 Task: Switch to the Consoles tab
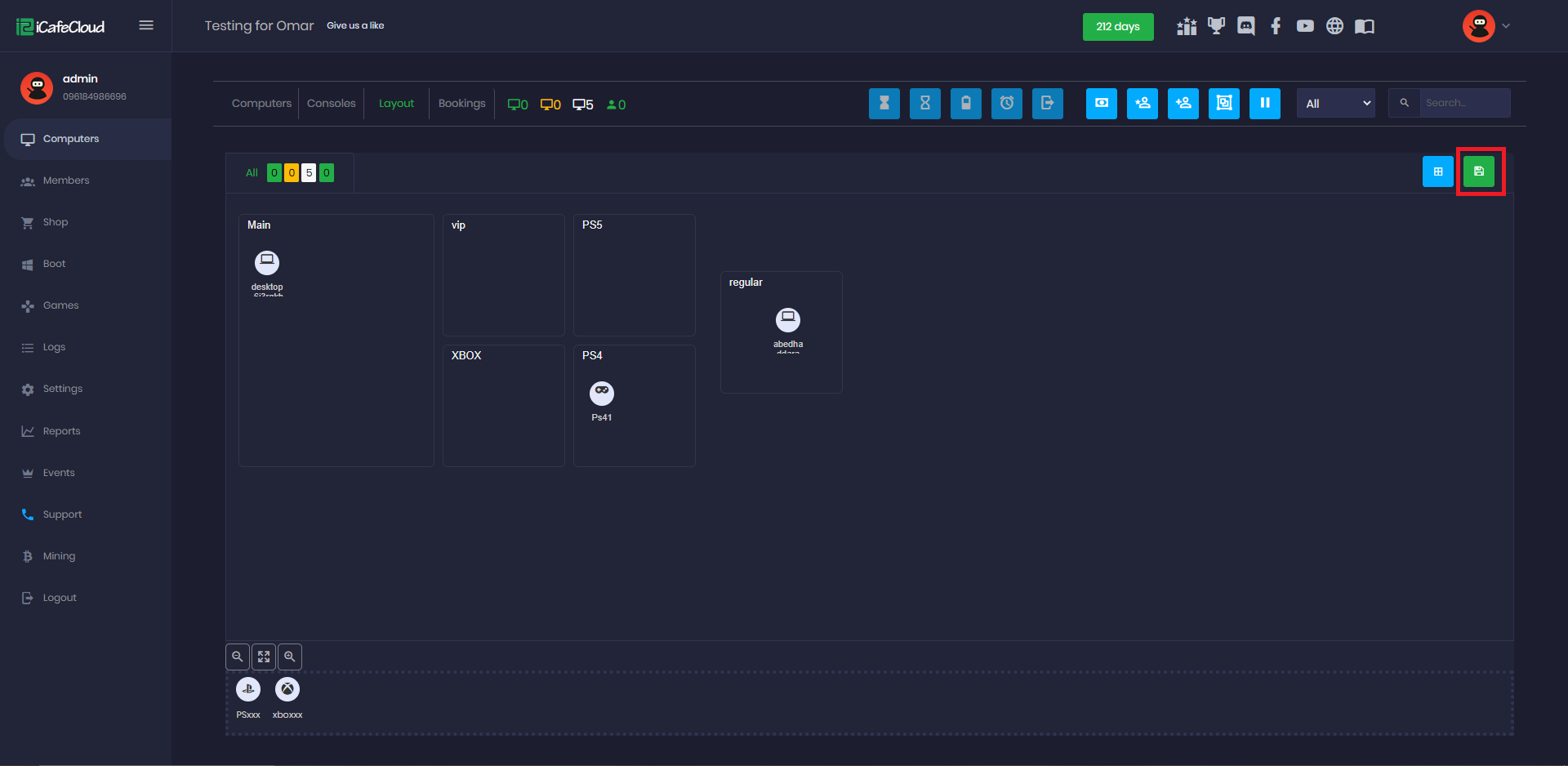331,104
